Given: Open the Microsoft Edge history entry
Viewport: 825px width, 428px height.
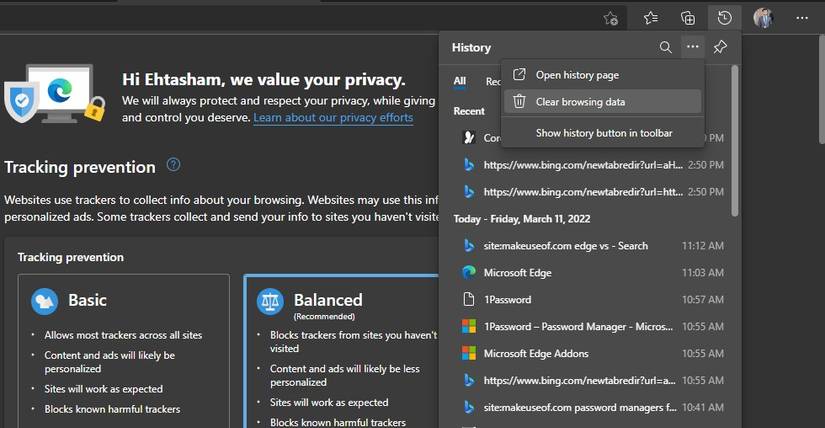Looking at the screenshot, I should (517, 272).
